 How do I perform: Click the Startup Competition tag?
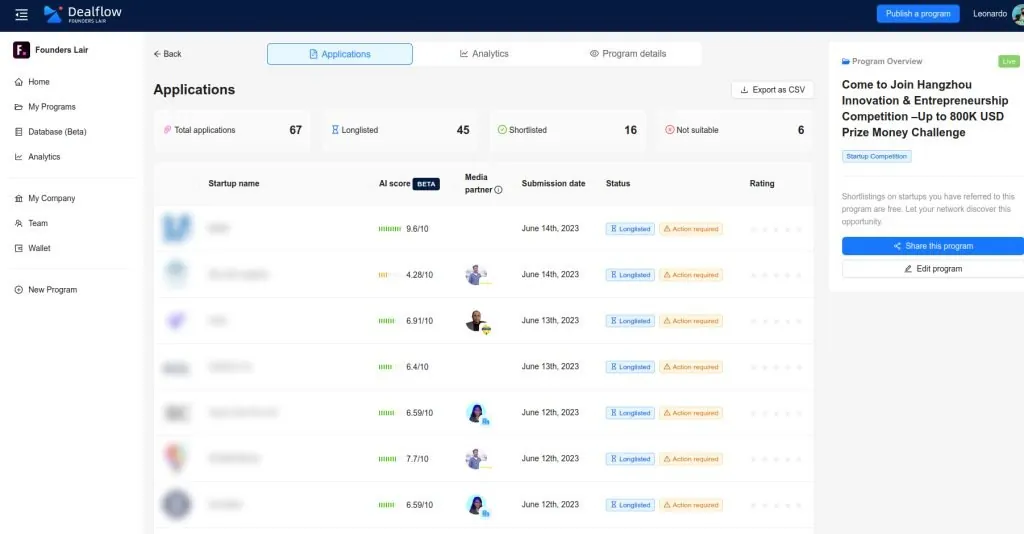pyautogui.click(x=876, y=156)
